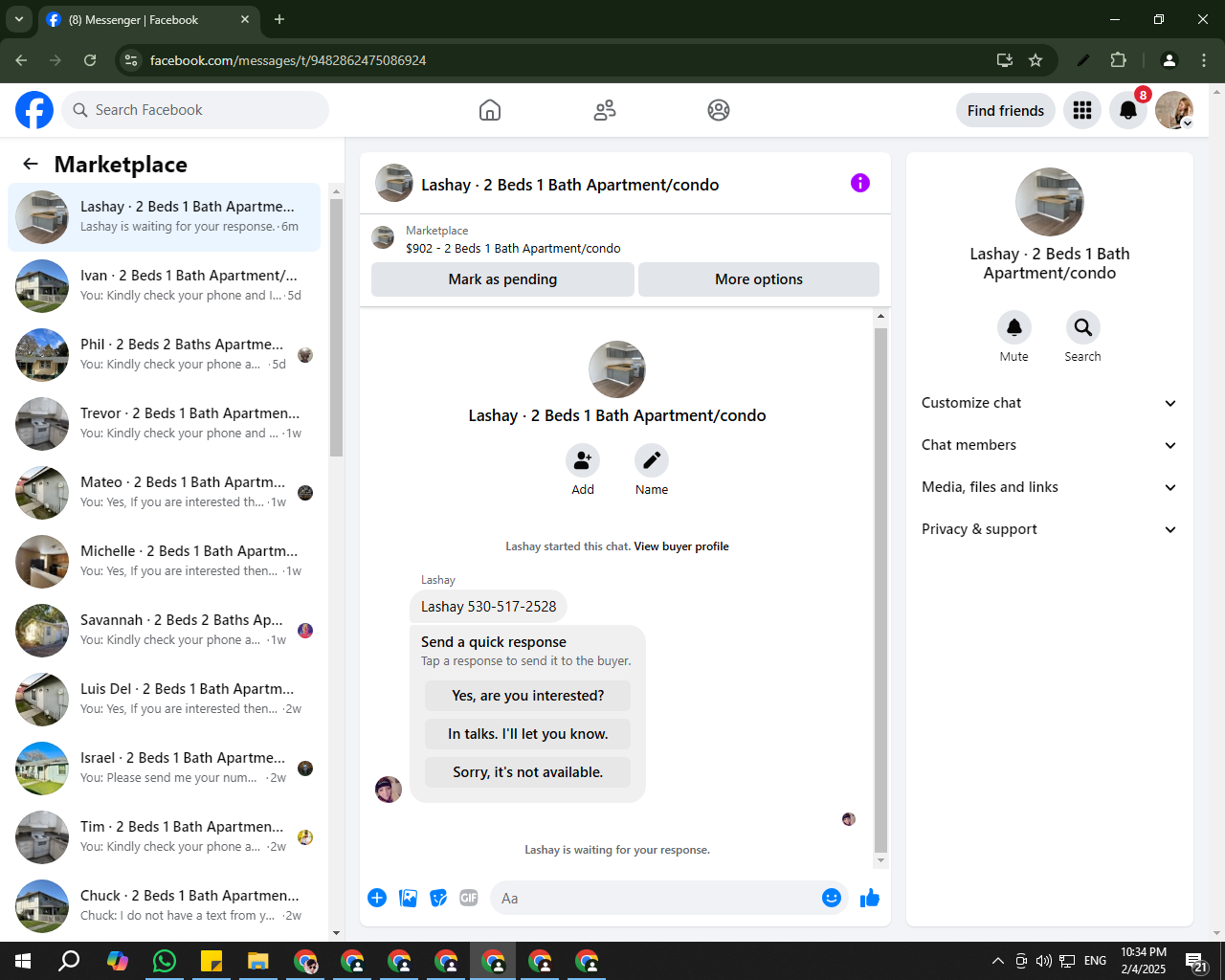1225x980 pixels.
Task: Expand Privacy & support section
Action: (1050, 529)
